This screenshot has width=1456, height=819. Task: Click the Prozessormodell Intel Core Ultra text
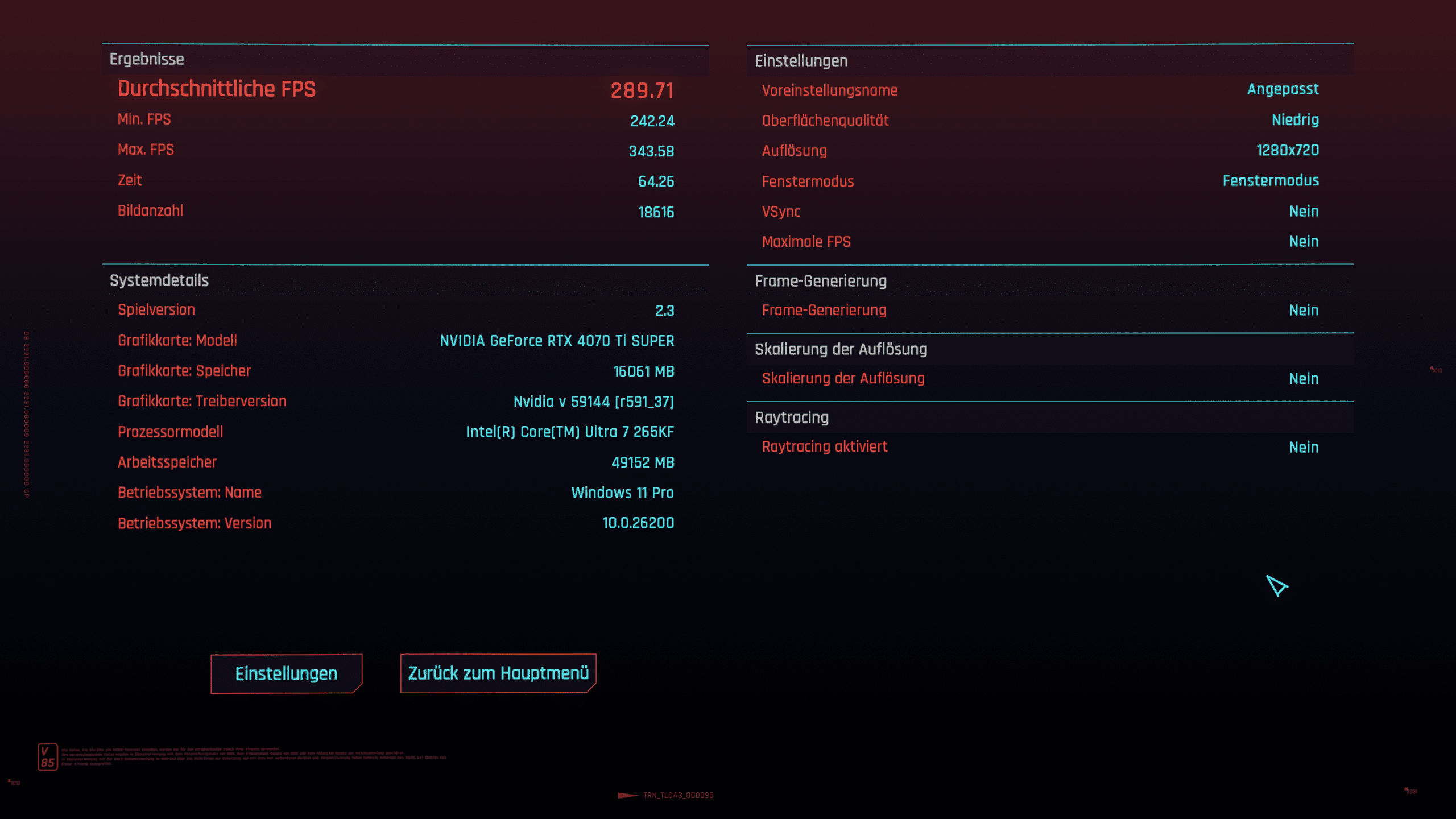pyautogui.click(x=569, y=432)
